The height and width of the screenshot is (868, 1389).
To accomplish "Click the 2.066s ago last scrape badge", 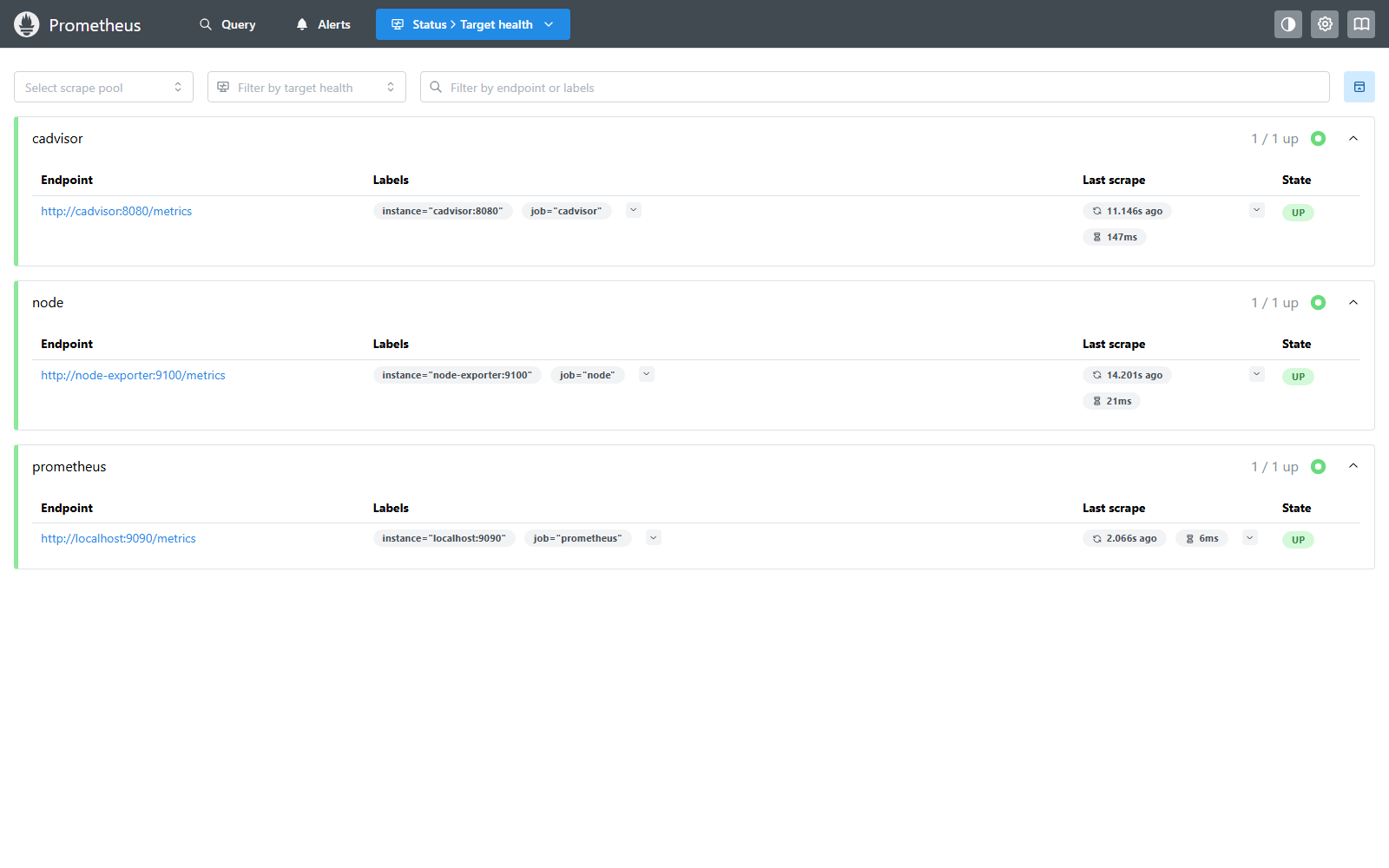I will (1124, 538).
